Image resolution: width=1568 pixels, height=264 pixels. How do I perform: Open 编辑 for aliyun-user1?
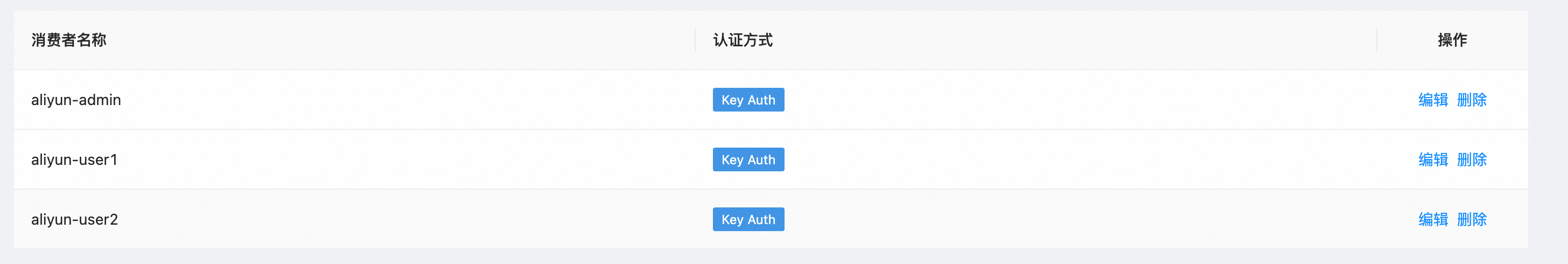pos(1433,159)
